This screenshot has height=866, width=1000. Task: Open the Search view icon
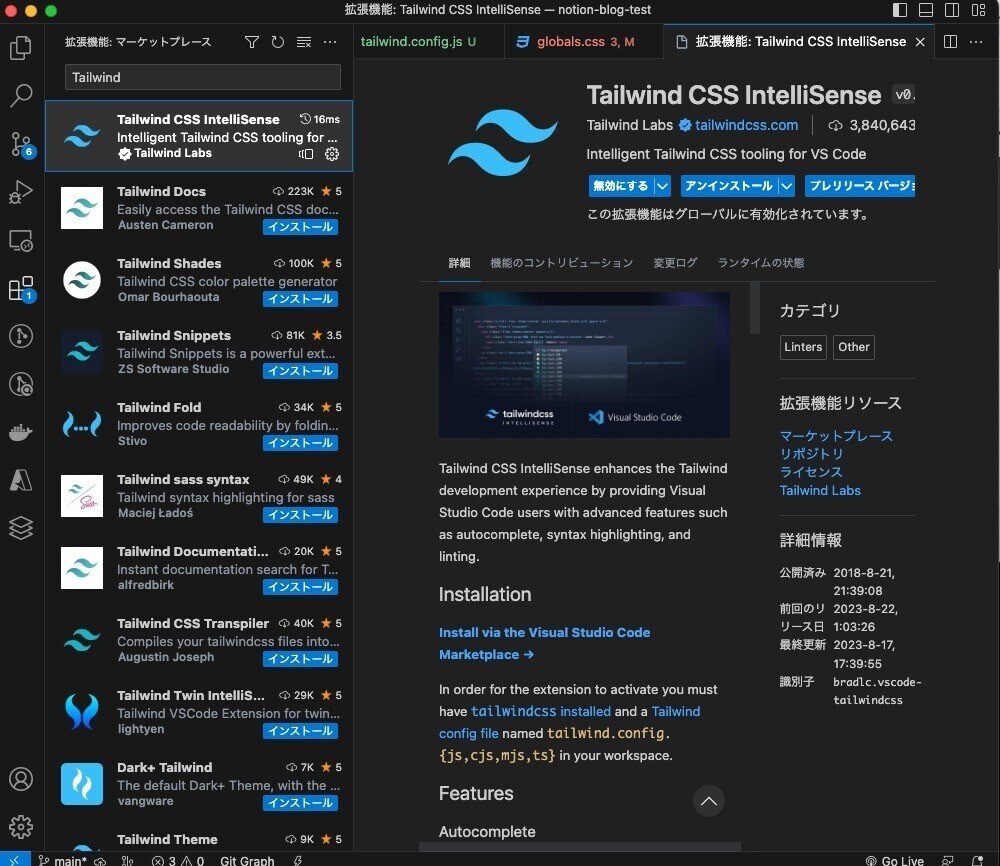tap(21, 96)
